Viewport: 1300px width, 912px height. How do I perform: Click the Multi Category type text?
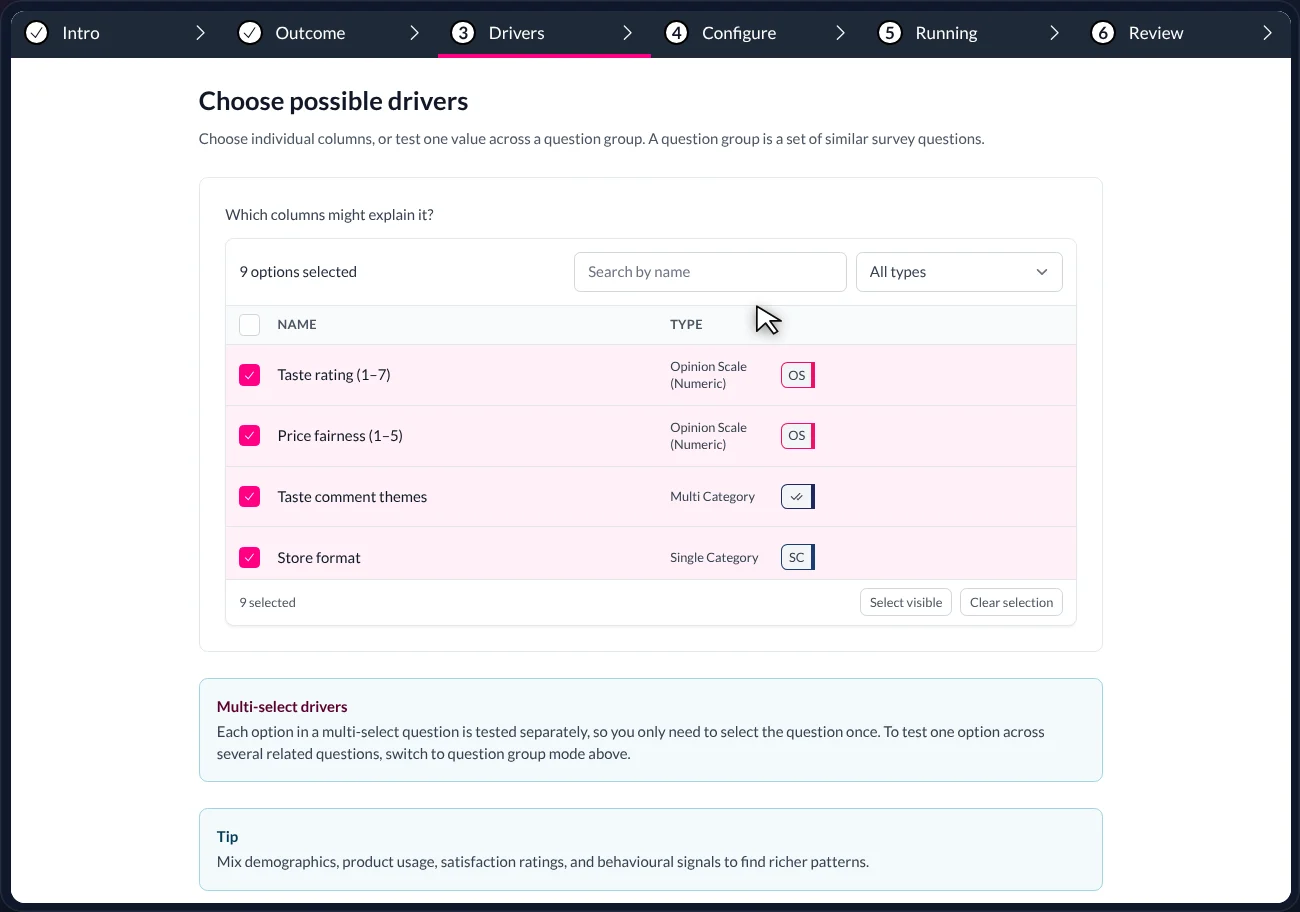(712, 497)
